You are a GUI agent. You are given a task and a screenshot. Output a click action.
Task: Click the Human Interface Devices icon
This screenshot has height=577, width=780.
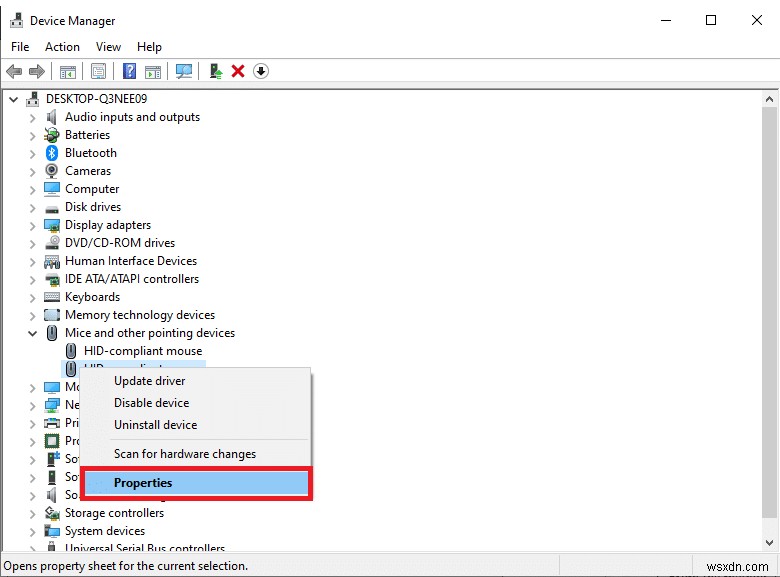tap(52, 261)
